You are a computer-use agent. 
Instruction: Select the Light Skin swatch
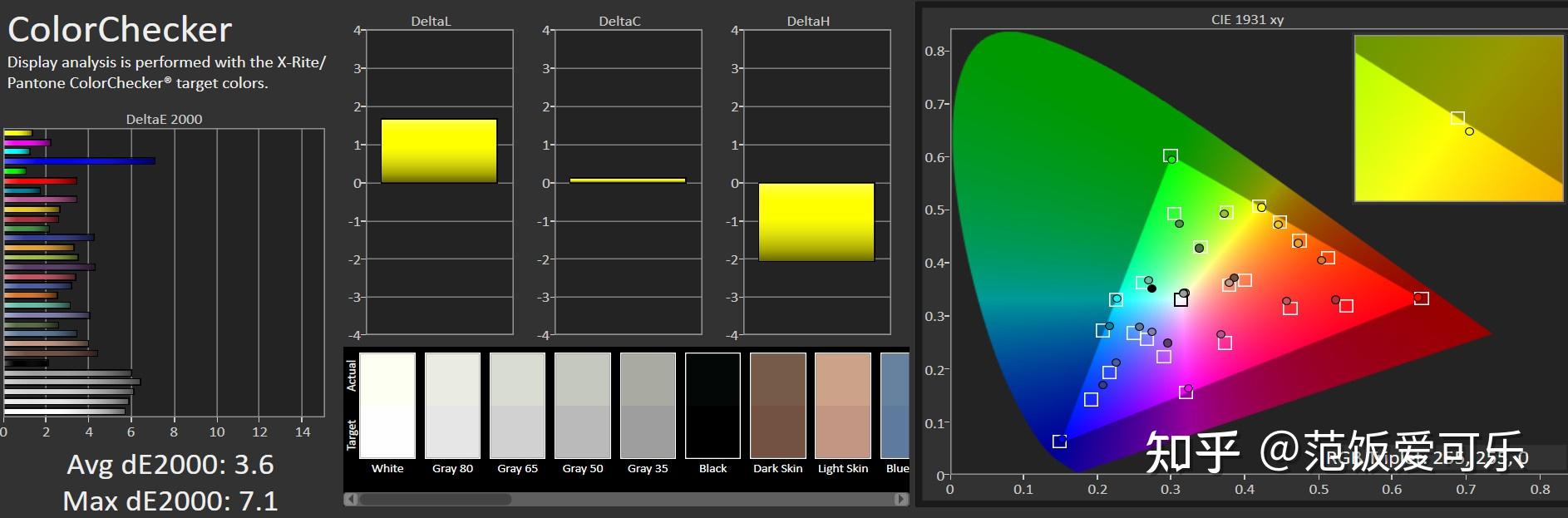tap(842, 406)
